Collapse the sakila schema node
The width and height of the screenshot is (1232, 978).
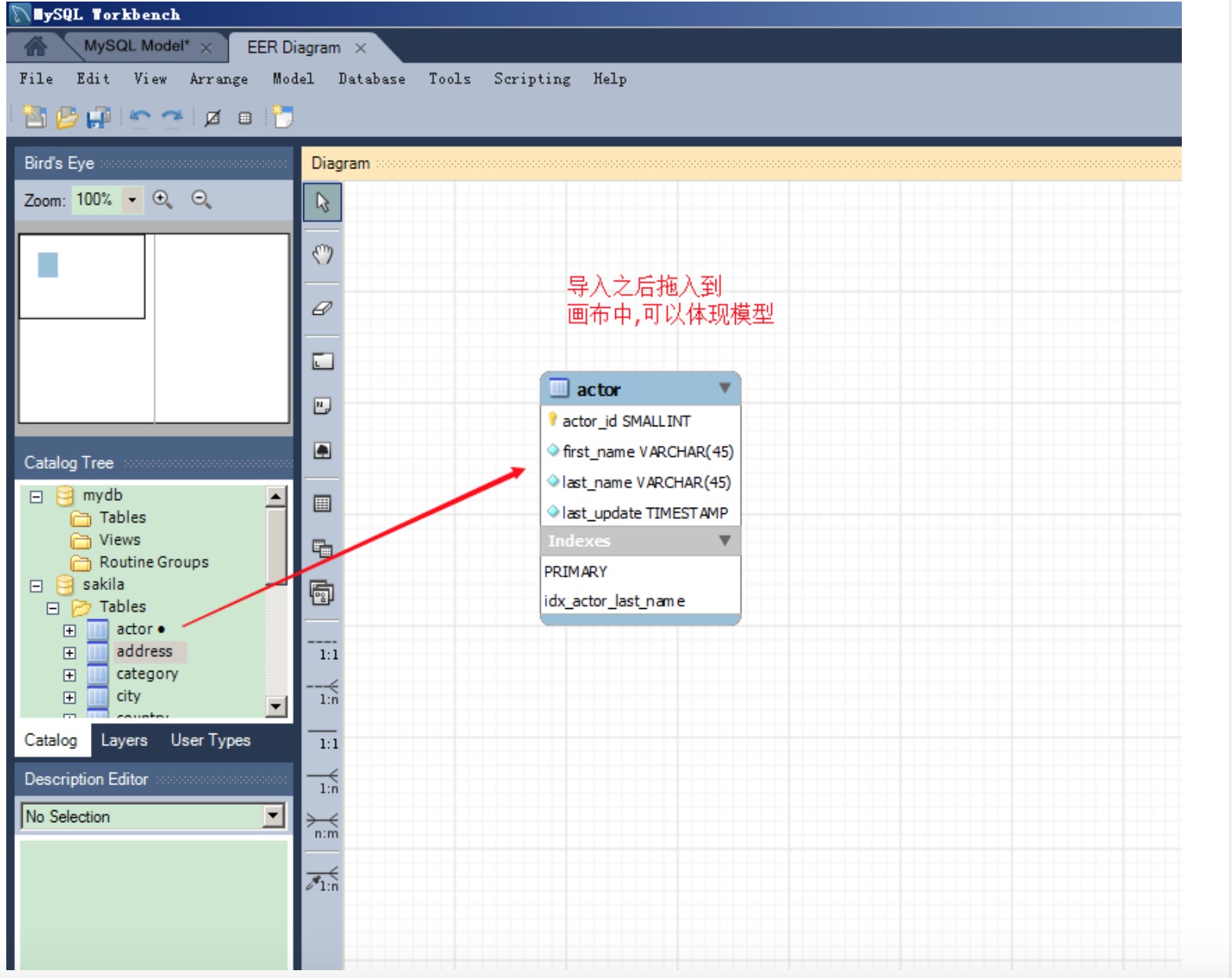36,585
